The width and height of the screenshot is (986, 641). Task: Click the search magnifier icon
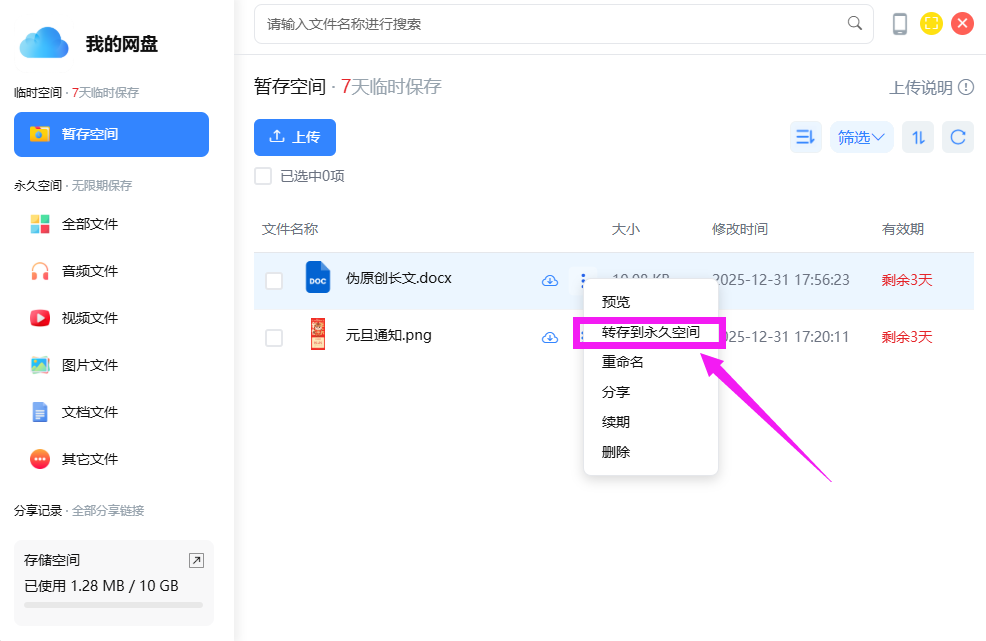coord(855,23)
